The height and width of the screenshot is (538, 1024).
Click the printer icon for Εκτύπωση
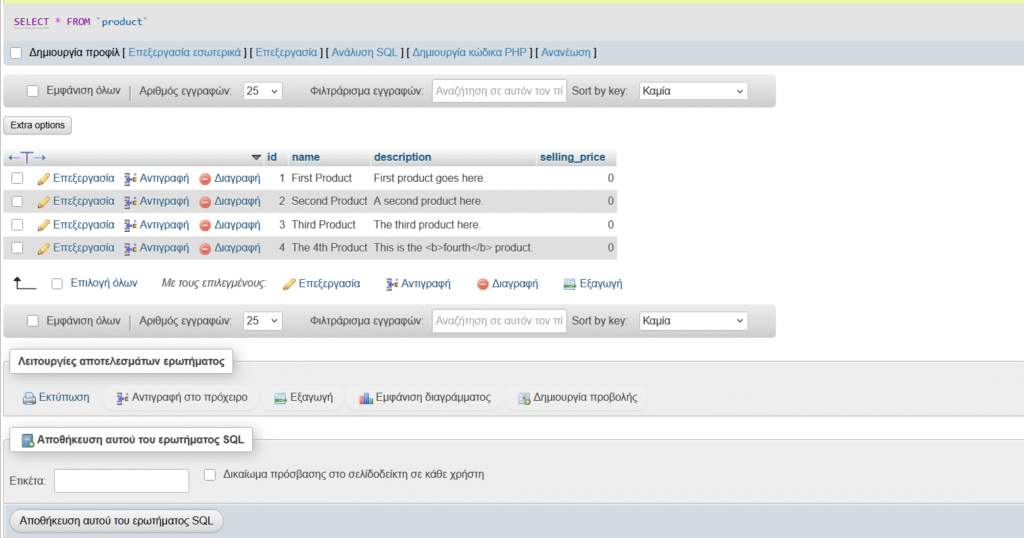click(x=29, y=398)
